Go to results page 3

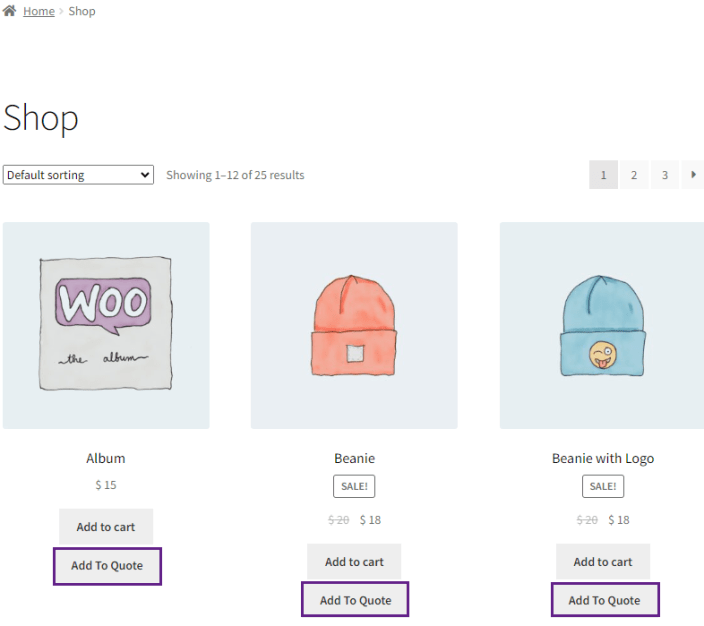[x=664, y=175]
